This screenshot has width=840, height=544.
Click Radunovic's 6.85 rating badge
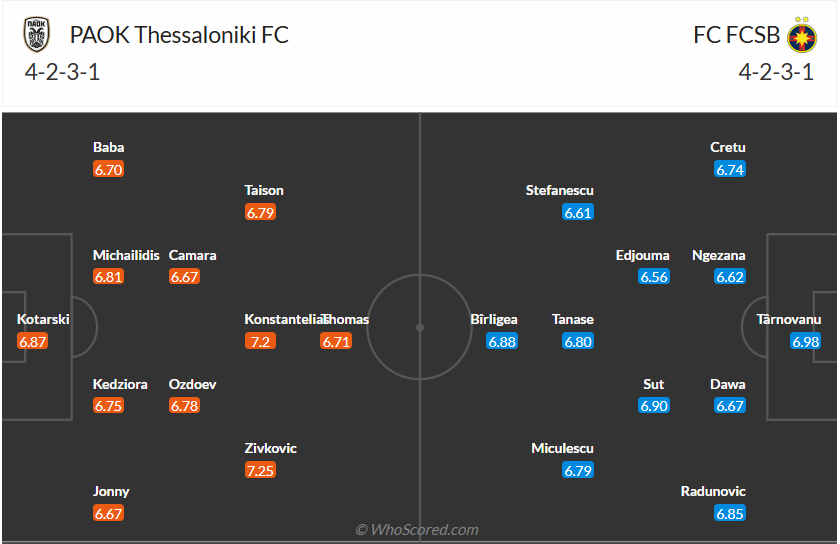(730, 513)
